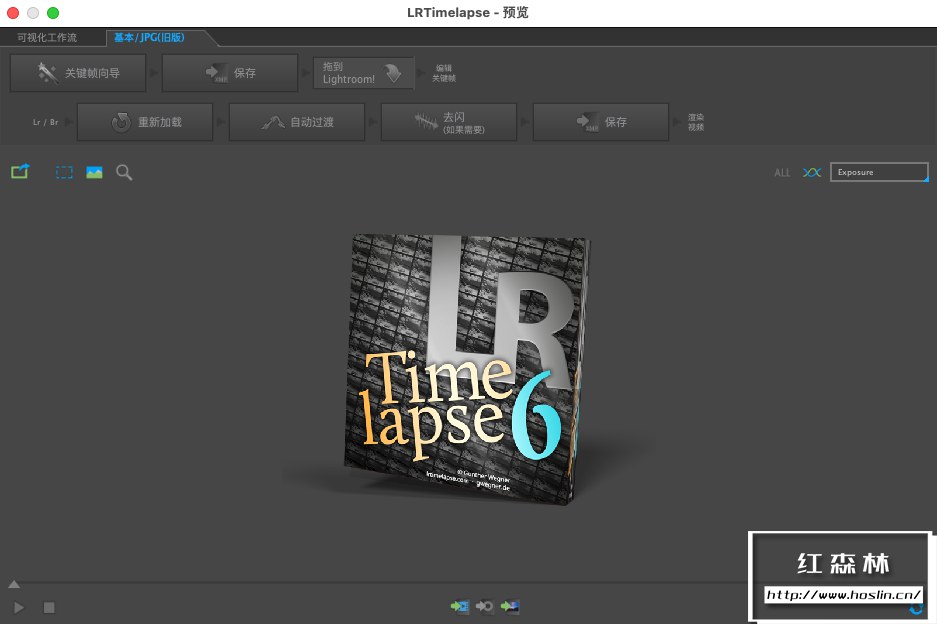Click the landscape image preview icon
This screenshot has width=937, height=624.
click(x=94, y=172)
